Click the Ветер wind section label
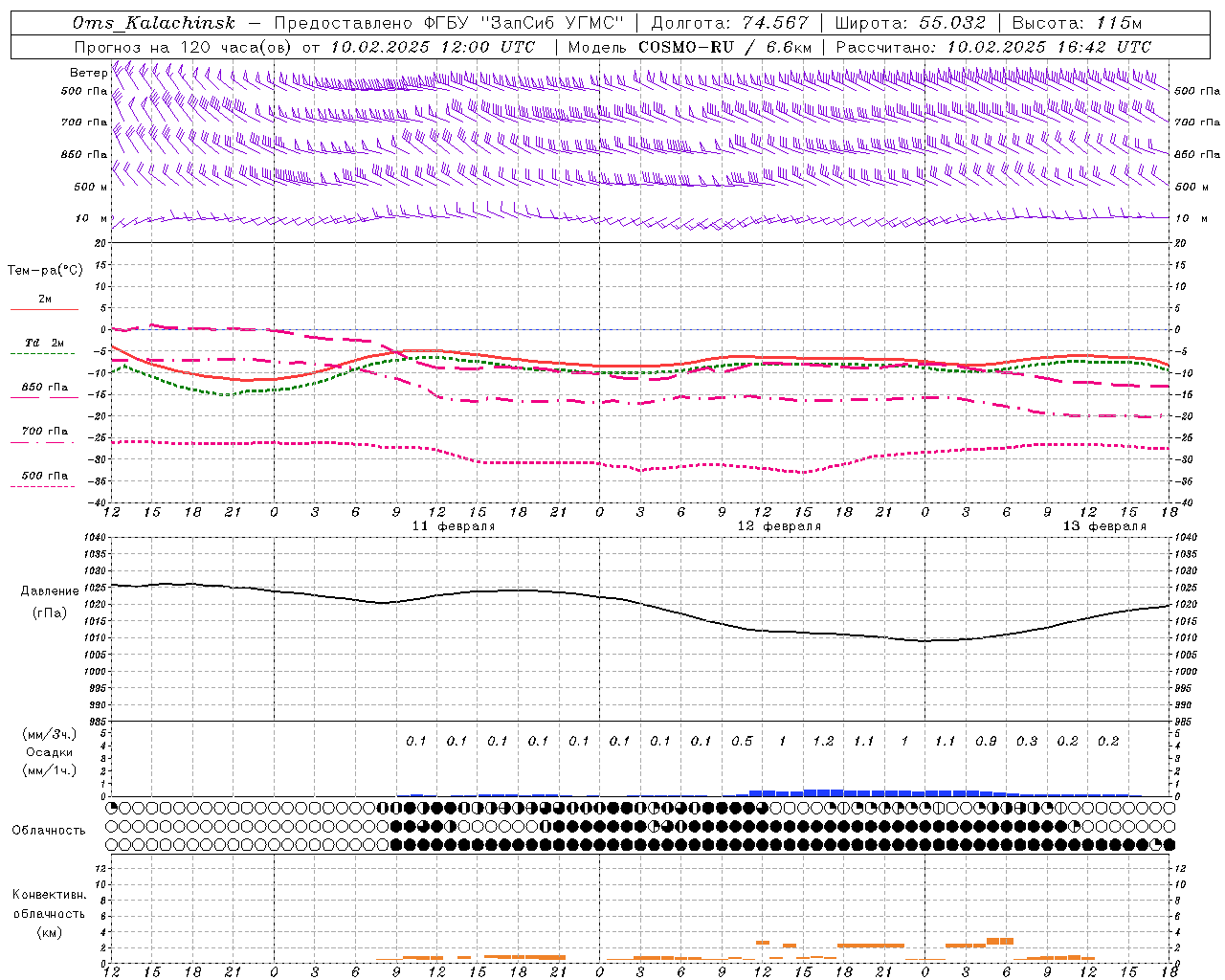This screenshot has height=980, width=1225. click(x=89, y=73)
